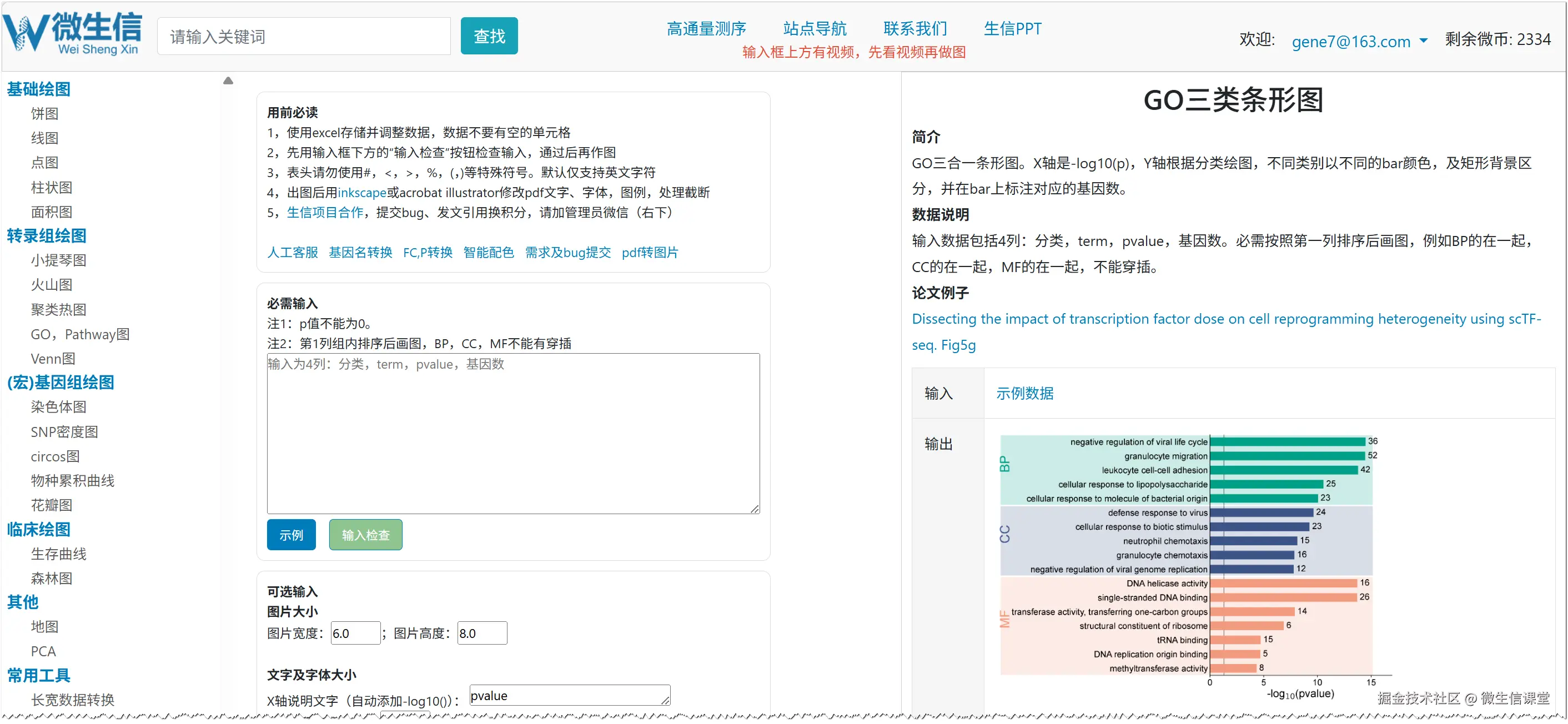Open the 智能配色 link

(x=488, y=253)
